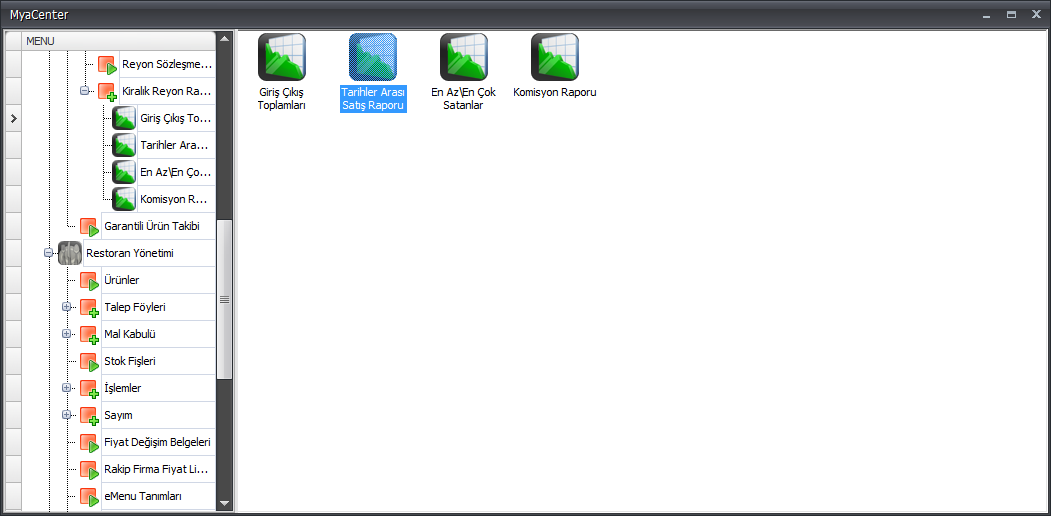Select Giriş Çıkış To... in the tree

click(176, 119)
